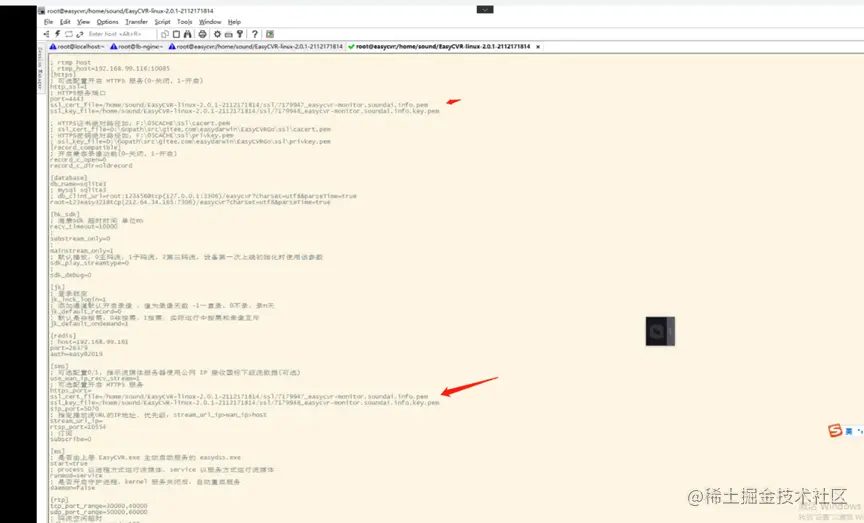Click the substream_only=0 line
The height and width of the screenshot is (523, 864).
click(80, 239)
